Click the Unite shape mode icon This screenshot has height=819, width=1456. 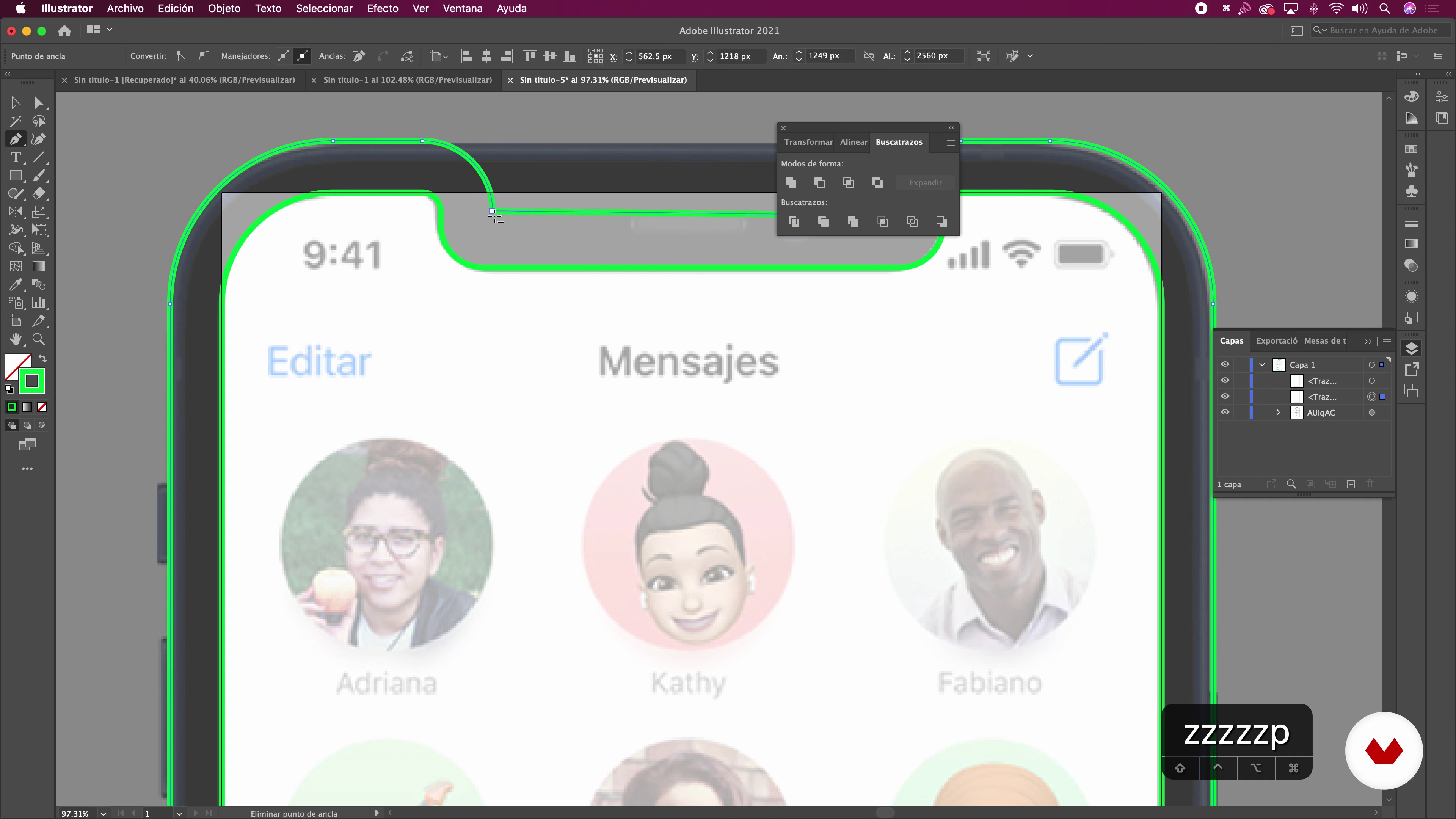(791, 182)
